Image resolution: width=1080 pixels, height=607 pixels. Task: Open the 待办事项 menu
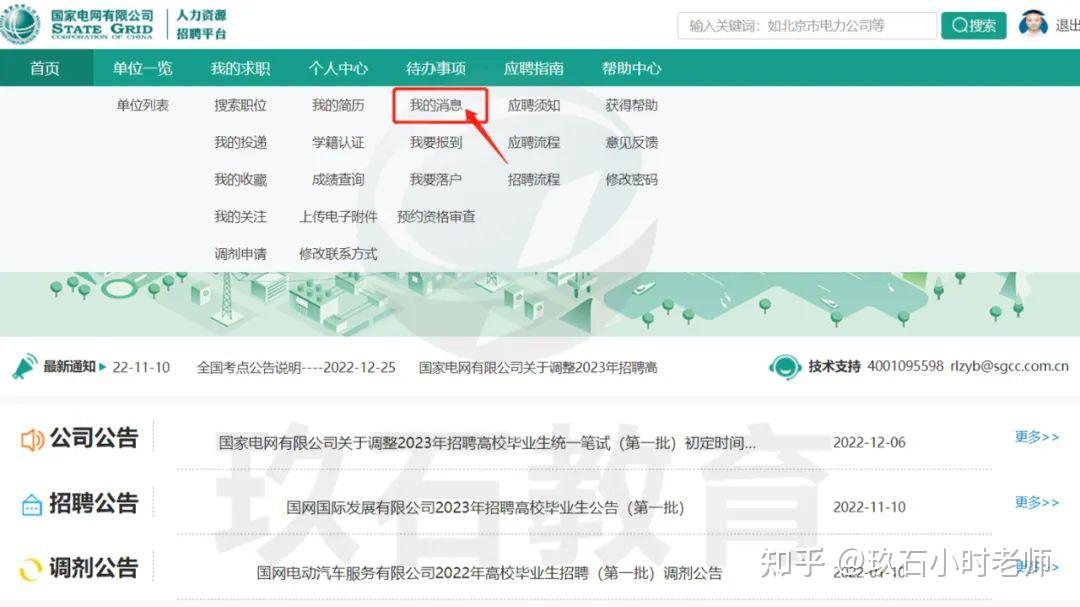pyautogui.click(x=436, y=68)
